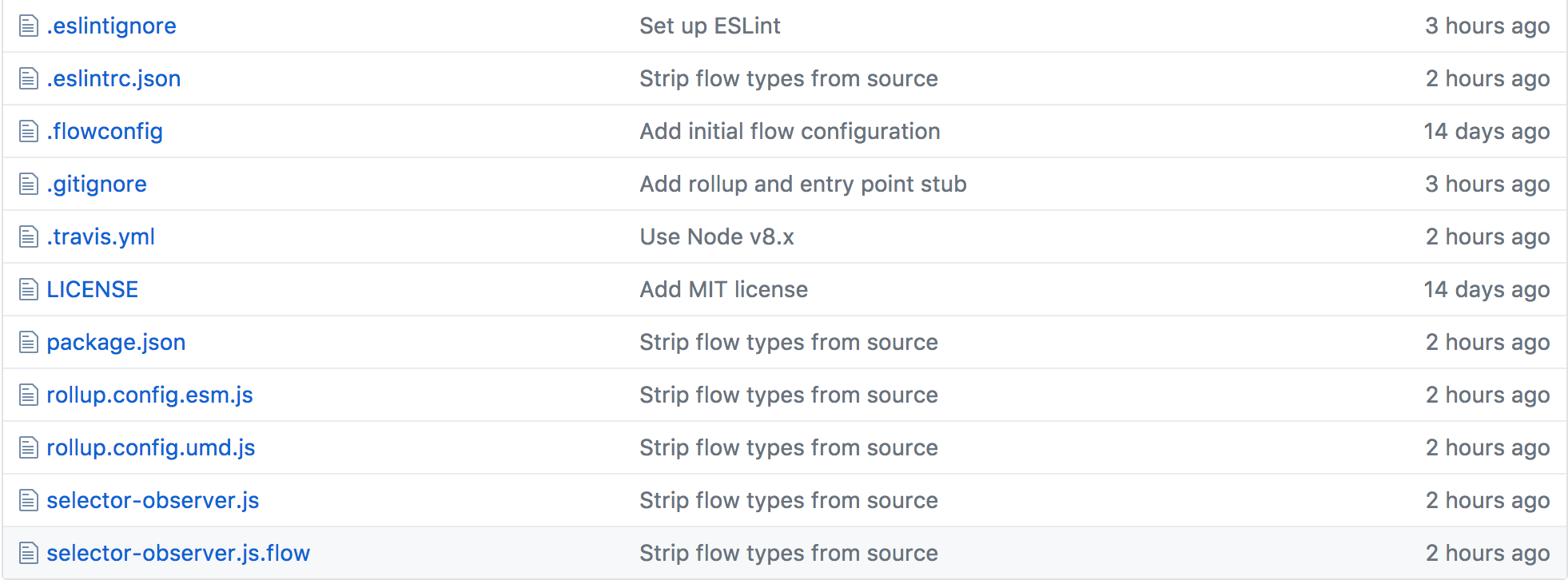View 'Add rollup and entry point stub' commit
The image size is (1568, 580).
[x=803, y=185]
